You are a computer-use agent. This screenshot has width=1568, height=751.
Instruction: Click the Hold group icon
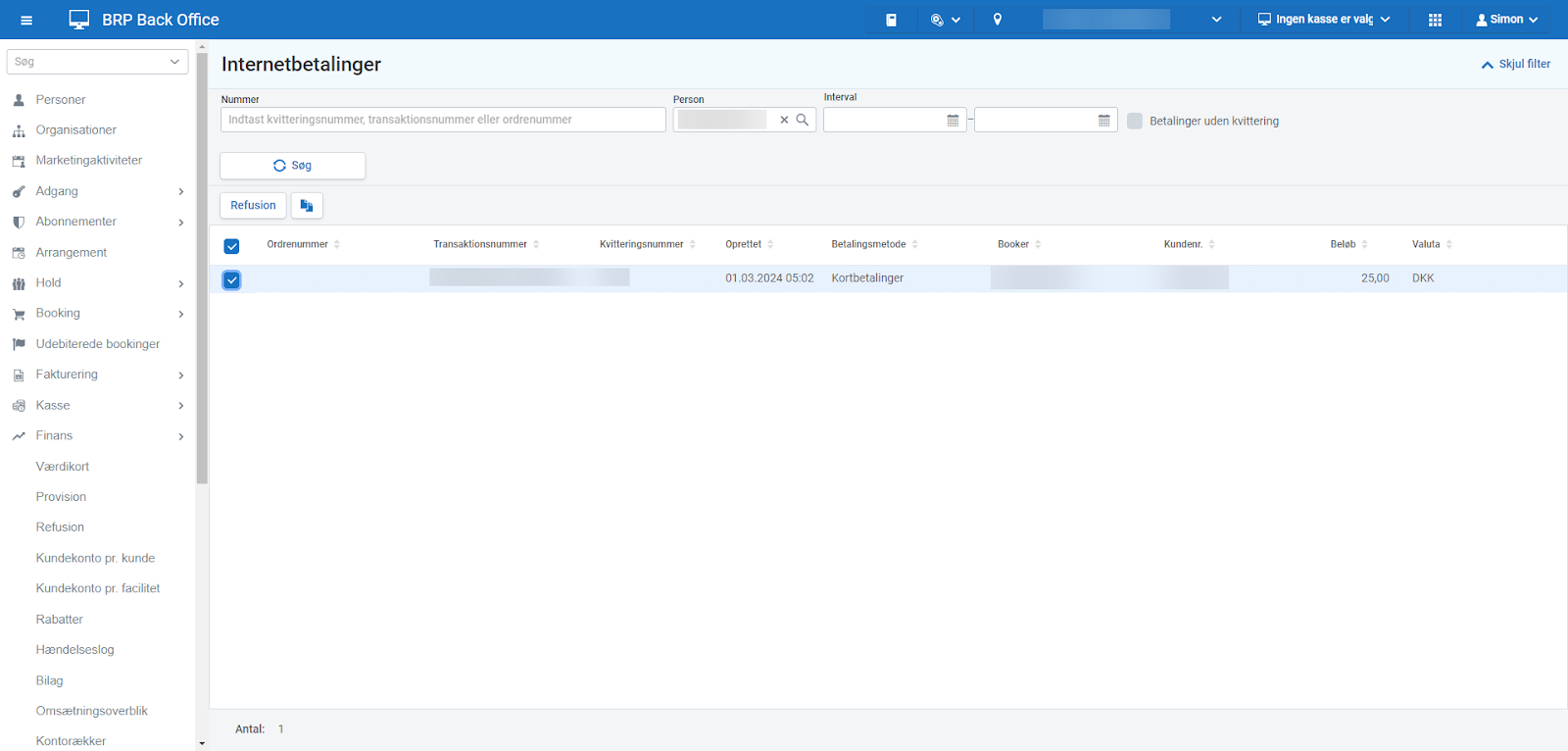point(19,283)
